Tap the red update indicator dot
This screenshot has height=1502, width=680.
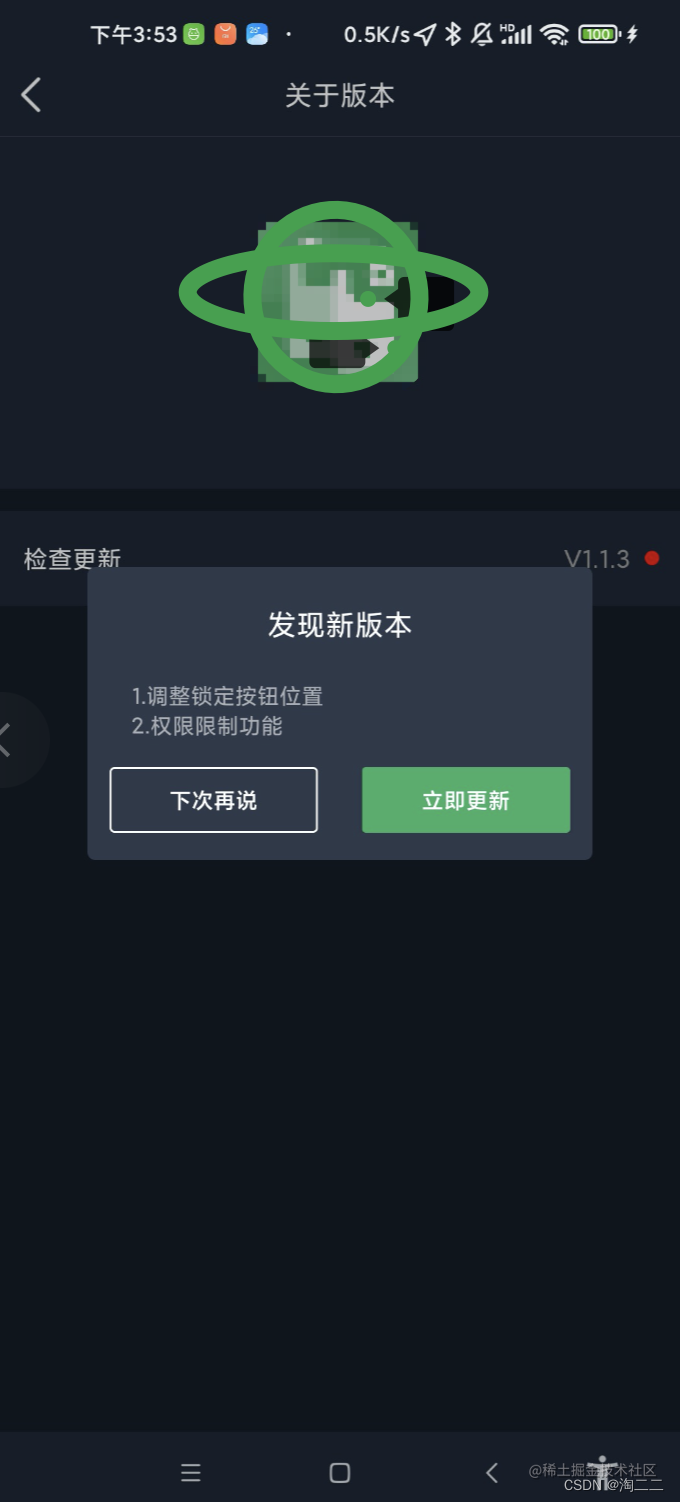click(652, 558)
